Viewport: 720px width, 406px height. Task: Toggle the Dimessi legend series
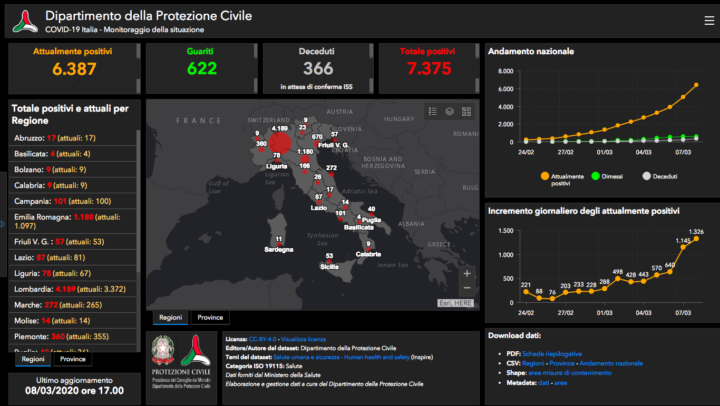point(607,176)
